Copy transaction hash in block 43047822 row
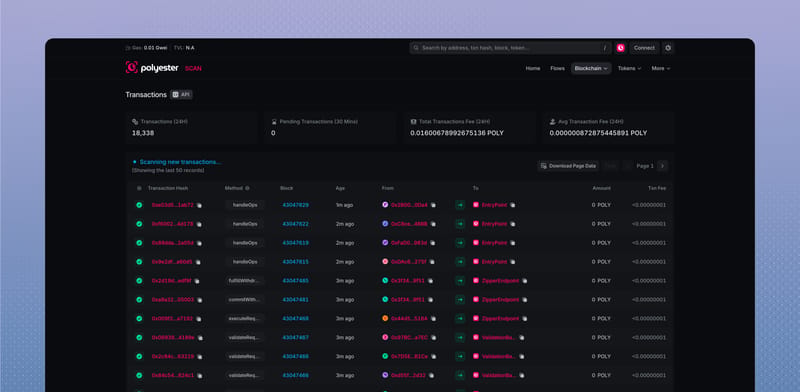 [199, 224]
